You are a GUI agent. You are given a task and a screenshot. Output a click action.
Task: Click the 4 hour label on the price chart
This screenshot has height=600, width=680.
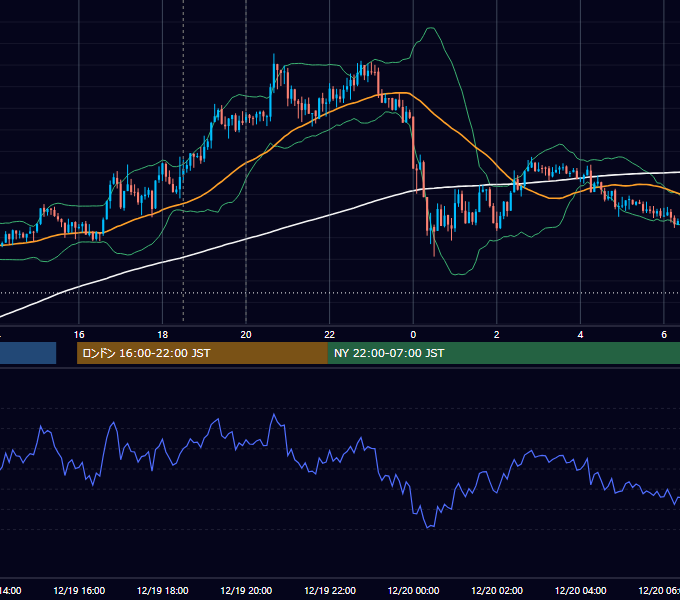pos(580,335)
